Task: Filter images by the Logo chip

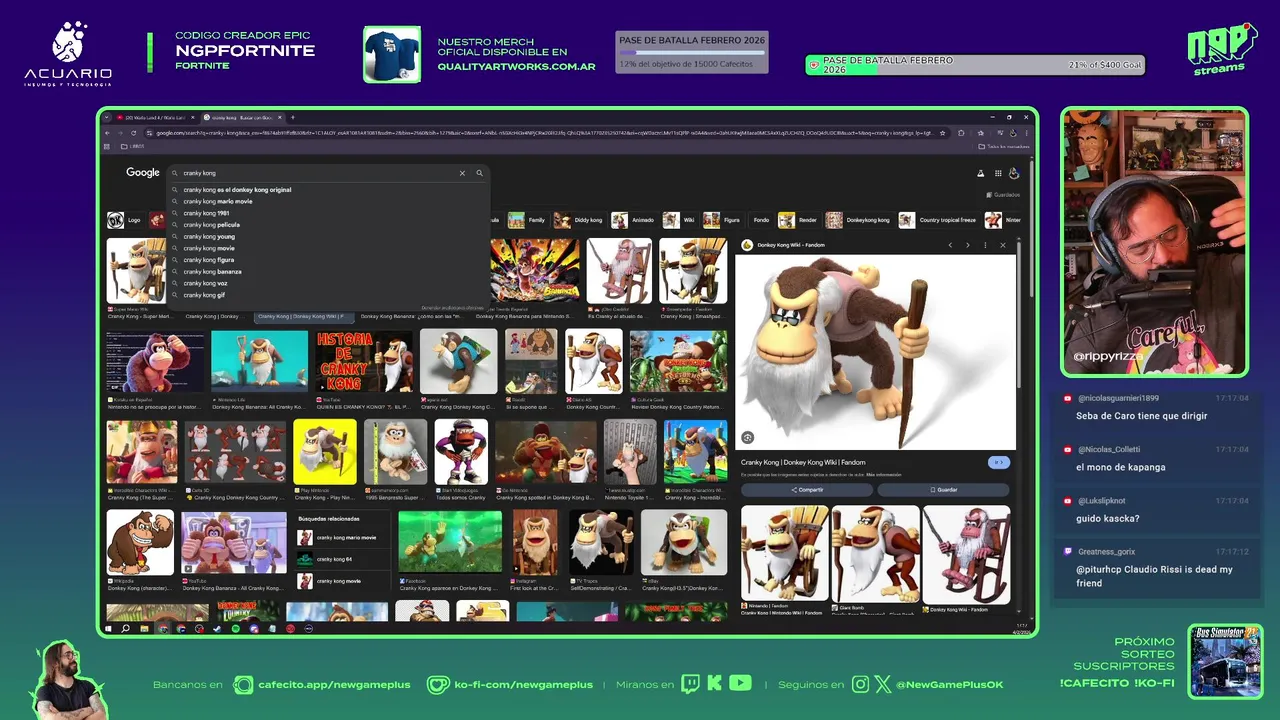Action: point(125,220)
